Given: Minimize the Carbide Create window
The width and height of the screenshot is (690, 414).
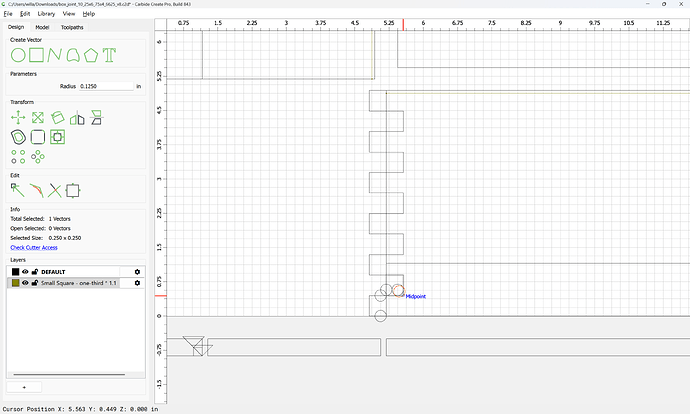Looking at the screenshot, I should 648,4.
